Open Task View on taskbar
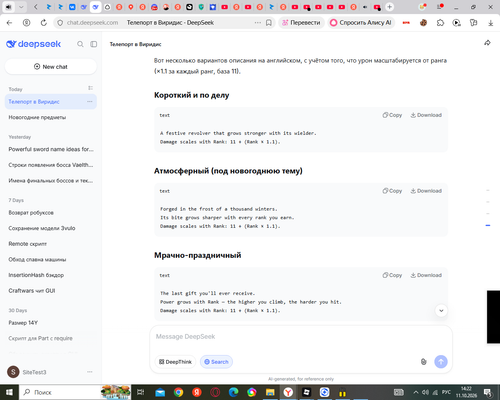500x400 pixels. click(141, 392)
